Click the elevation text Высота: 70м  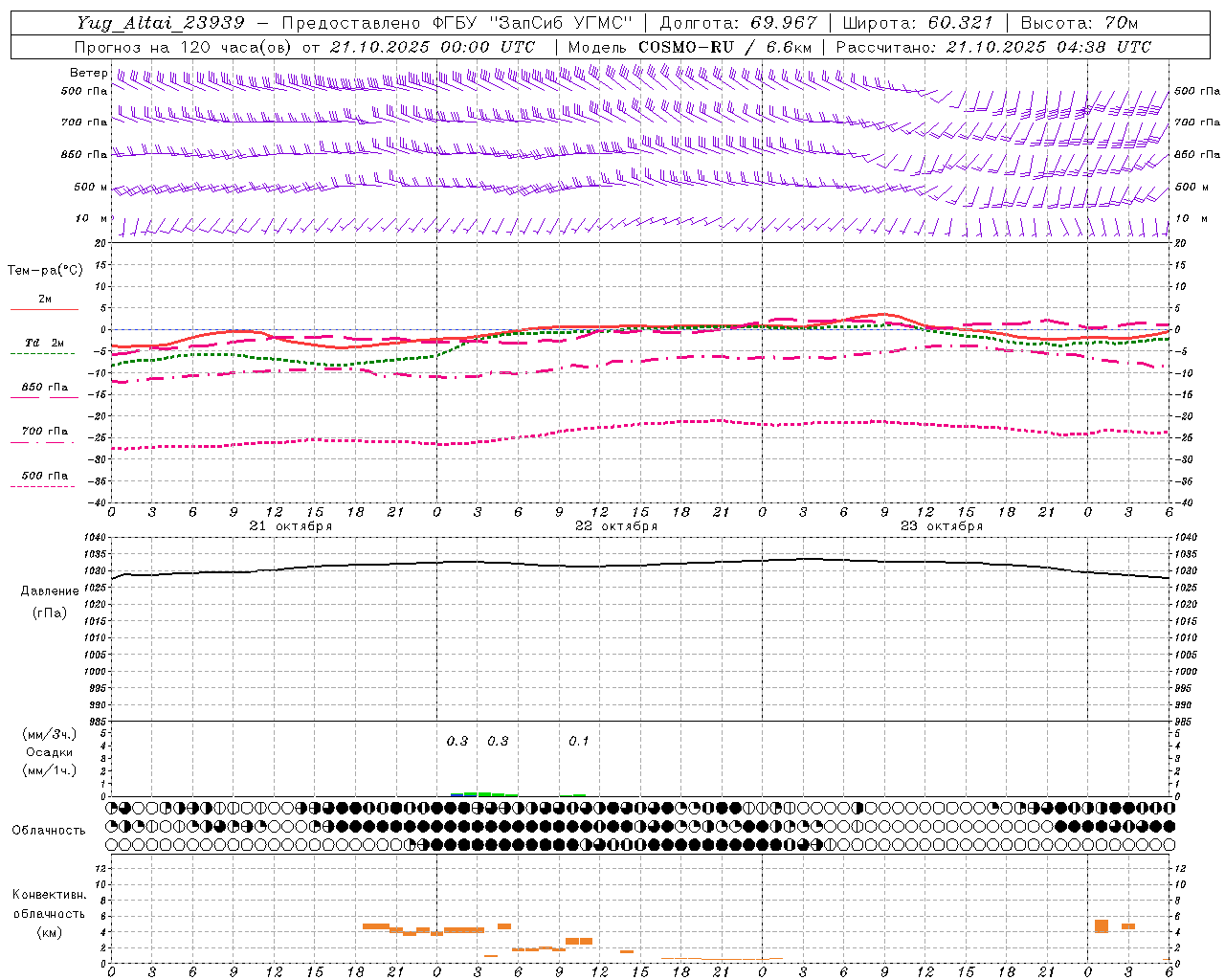pyautogui.click(x=1079, y=23)
